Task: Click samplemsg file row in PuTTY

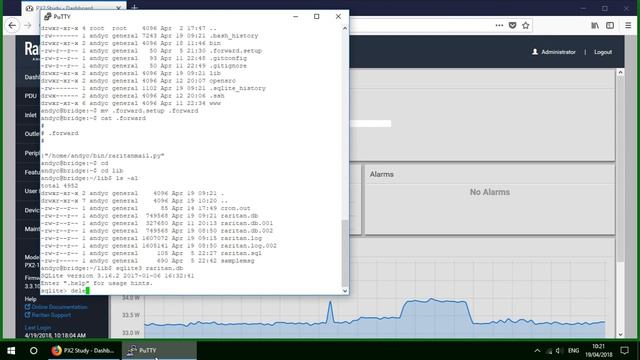Action: point(147,260)
